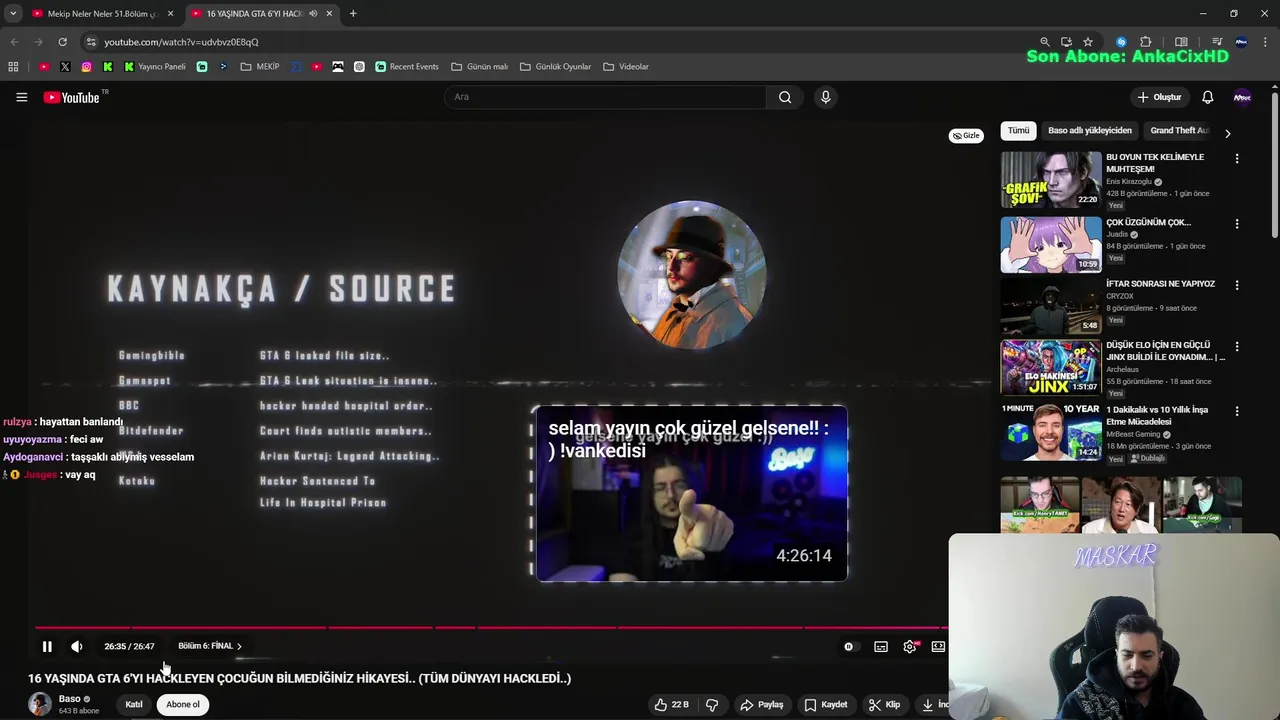Seek on the red video progress bar
1280x720 pixels.
click(490, 628)
